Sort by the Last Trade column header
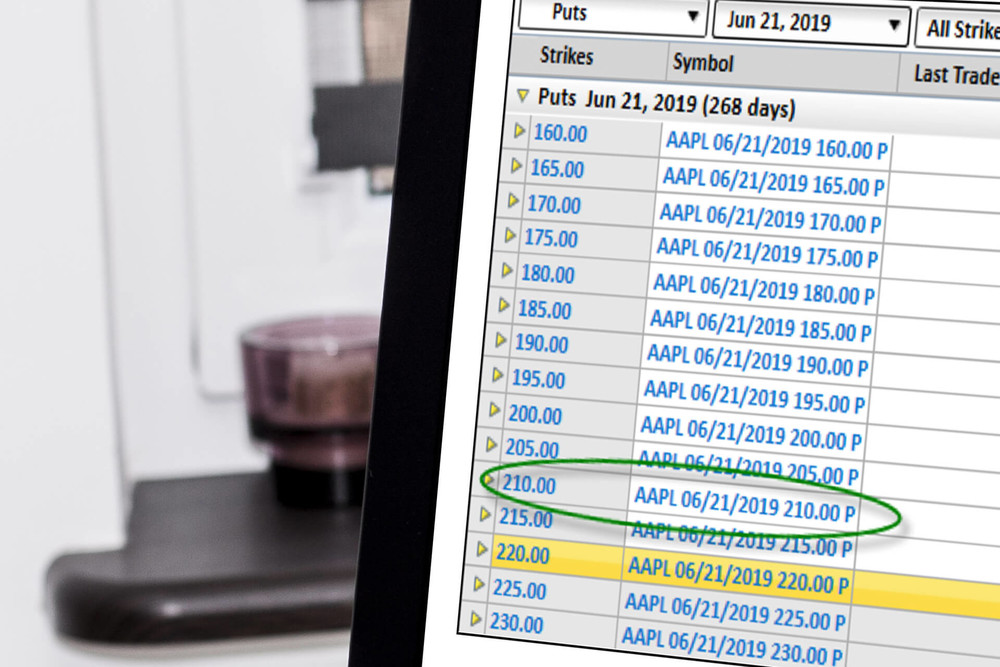Image resolution: width=1000 pixels, height=667 pixels. [x=957, y=75]
